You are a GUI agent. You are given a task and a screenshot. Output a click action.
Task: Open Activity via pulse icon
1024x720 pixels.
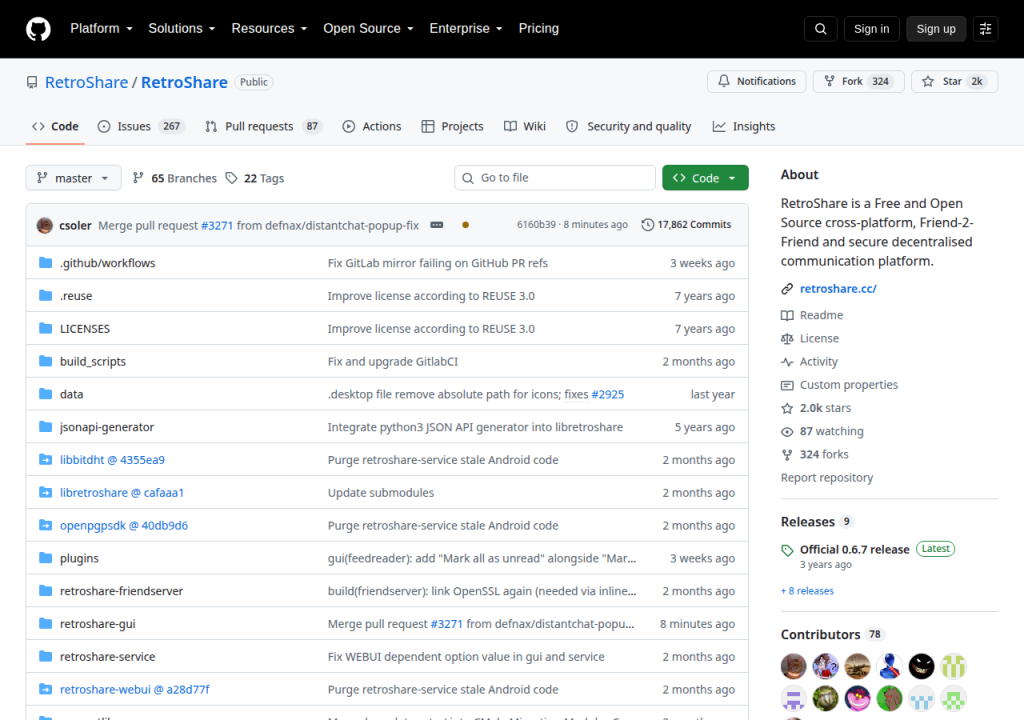(787, 362)
